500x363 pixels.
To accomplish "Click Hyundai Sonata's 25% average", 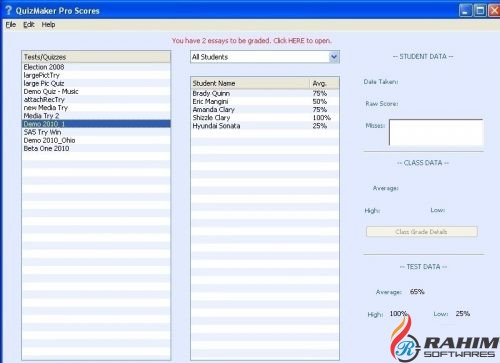I will click(320, 126).
